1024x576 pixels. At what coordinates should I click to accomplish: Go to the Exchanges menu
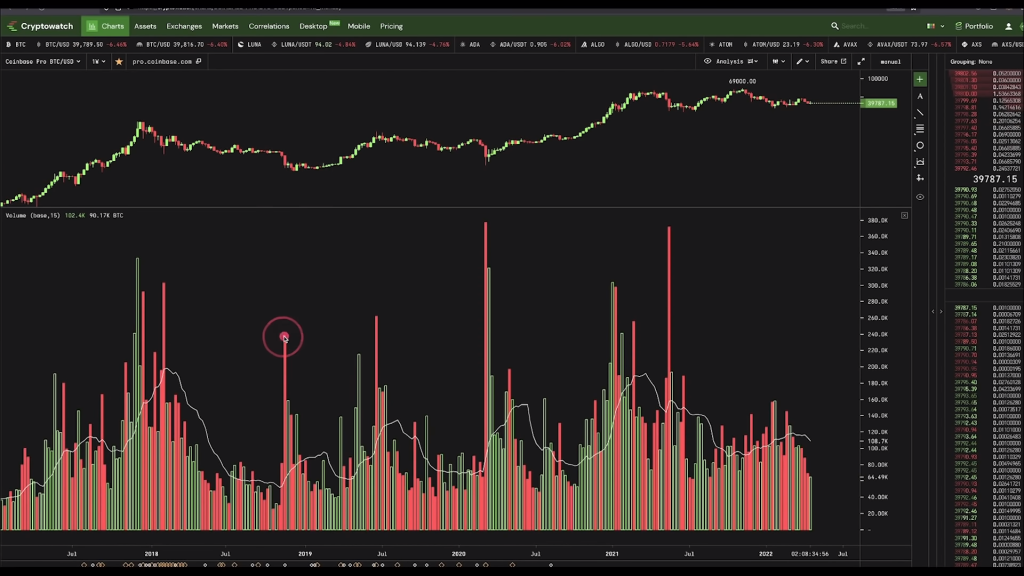point(184,26)
